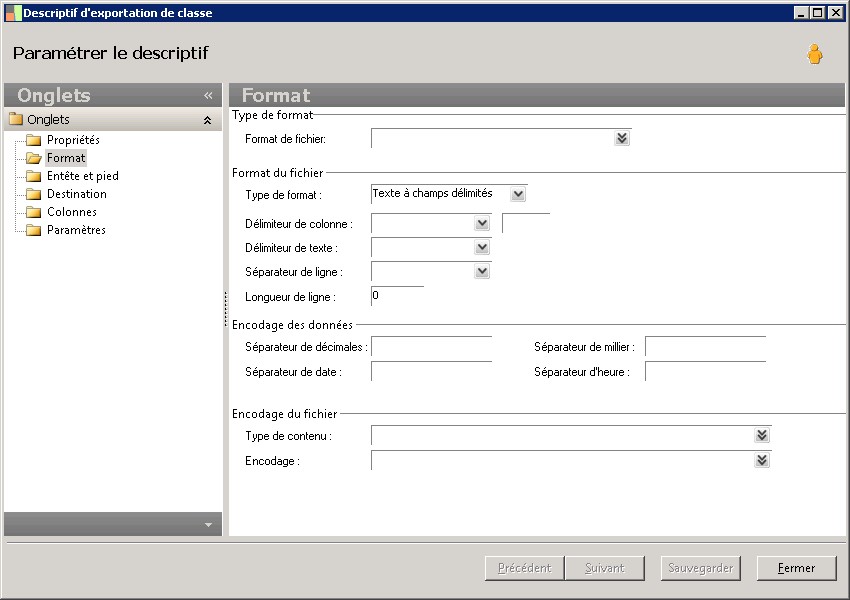The image size is (850, 600).
Task: Expand the Séparateur de ligne dropdown
Action: [x=482, y=271]
